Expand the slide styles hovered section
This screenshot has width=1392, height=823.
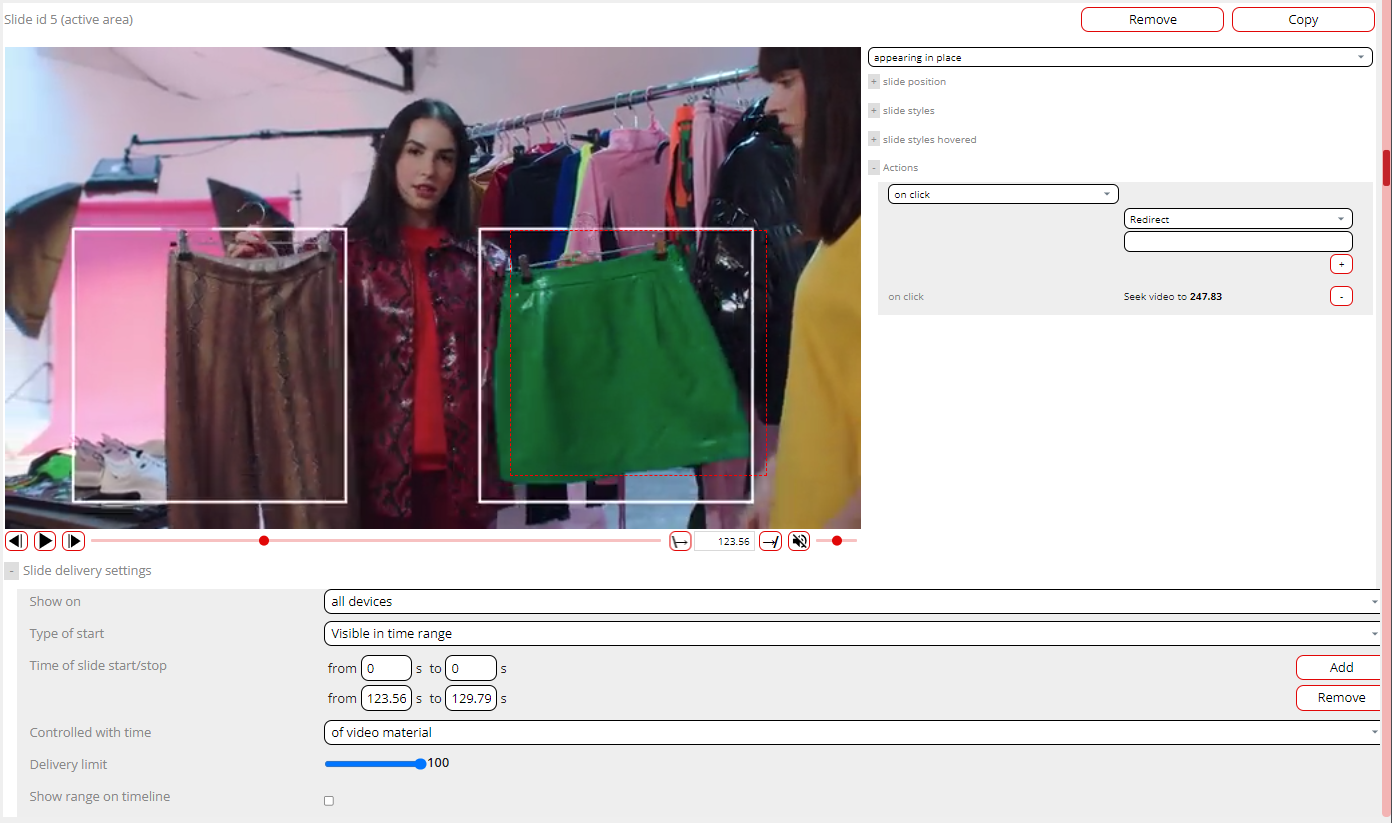874,140
